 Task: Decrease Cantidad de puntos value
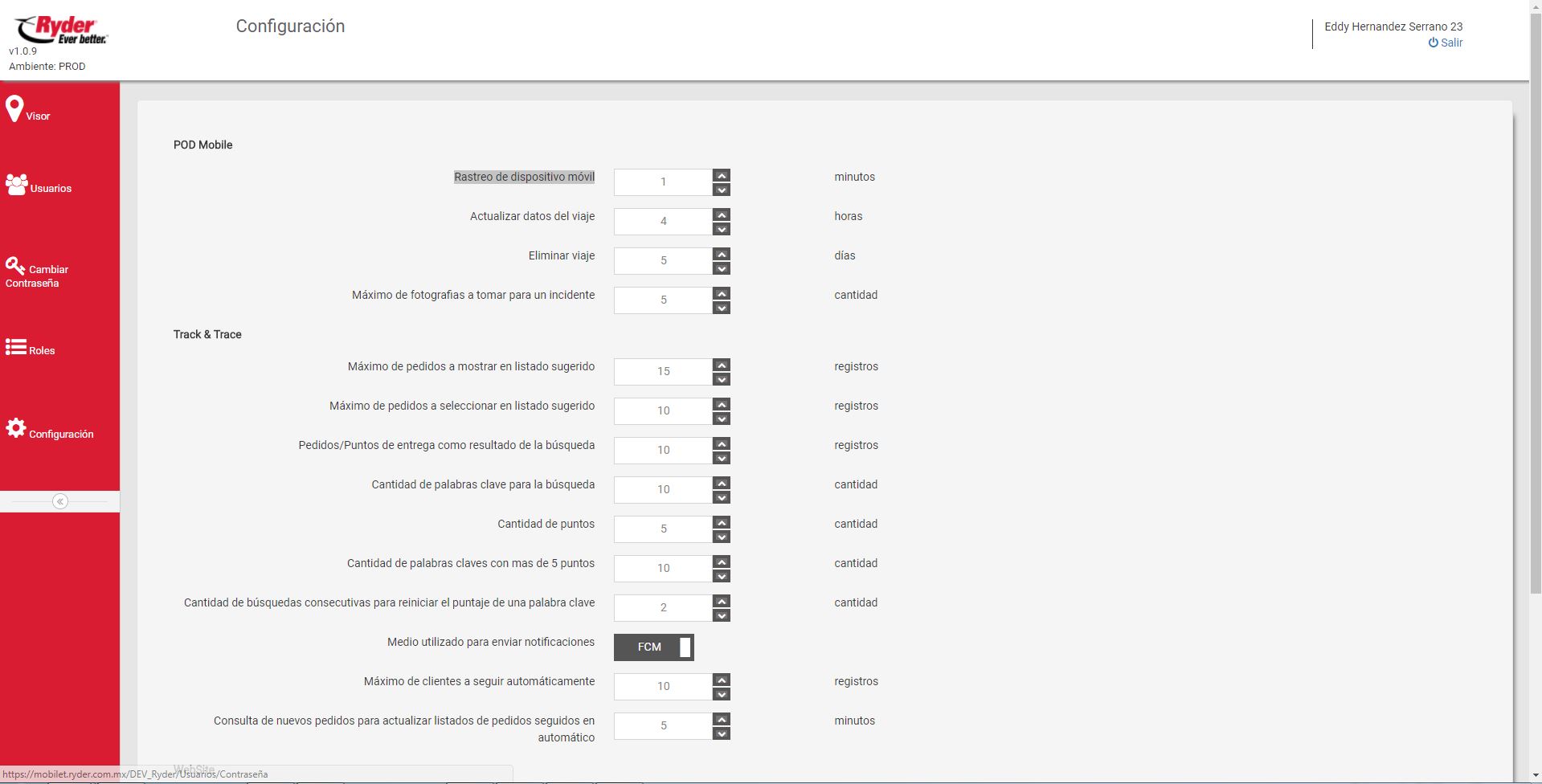722,537
